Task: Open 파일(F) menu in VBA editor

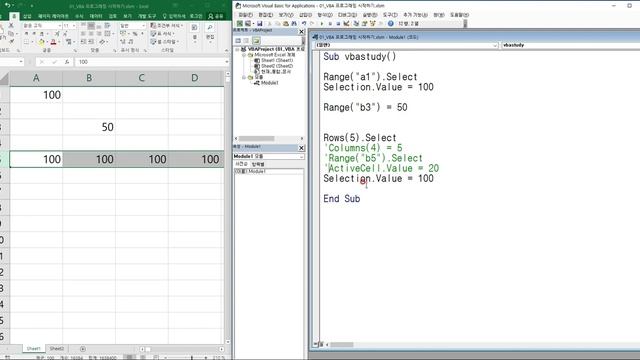Action: [246, 15]
